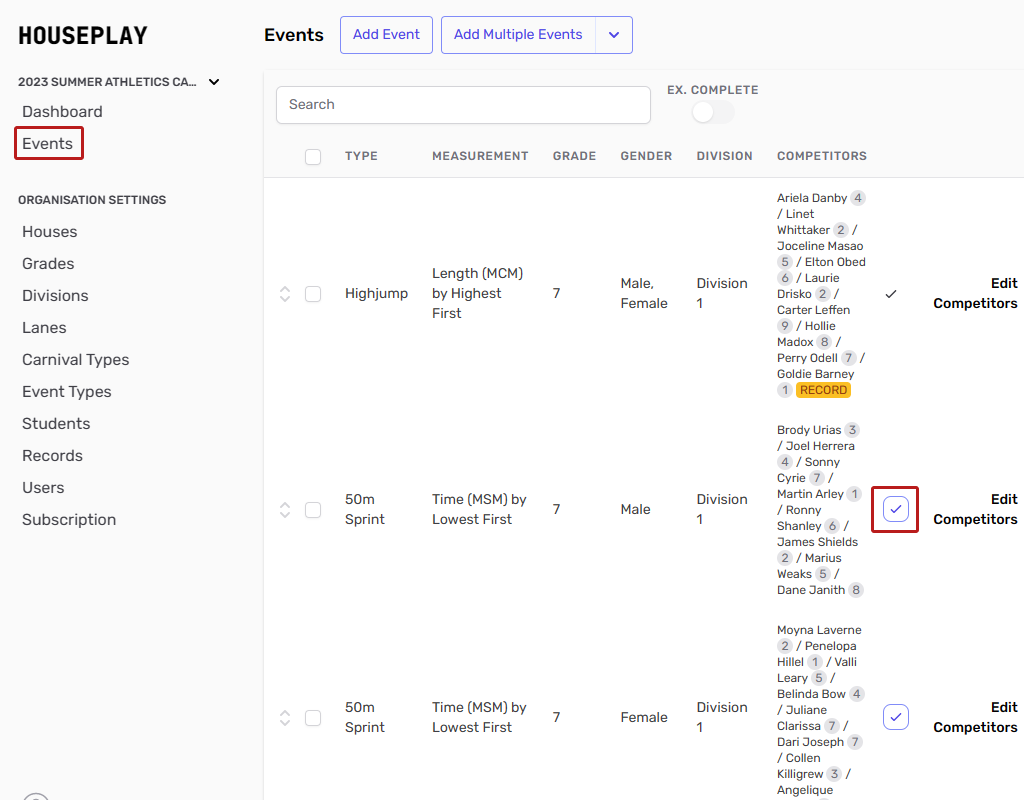Screen dimensions: 1024x800
Task: Open Dashboard in the sidebar
Action: 62,112
